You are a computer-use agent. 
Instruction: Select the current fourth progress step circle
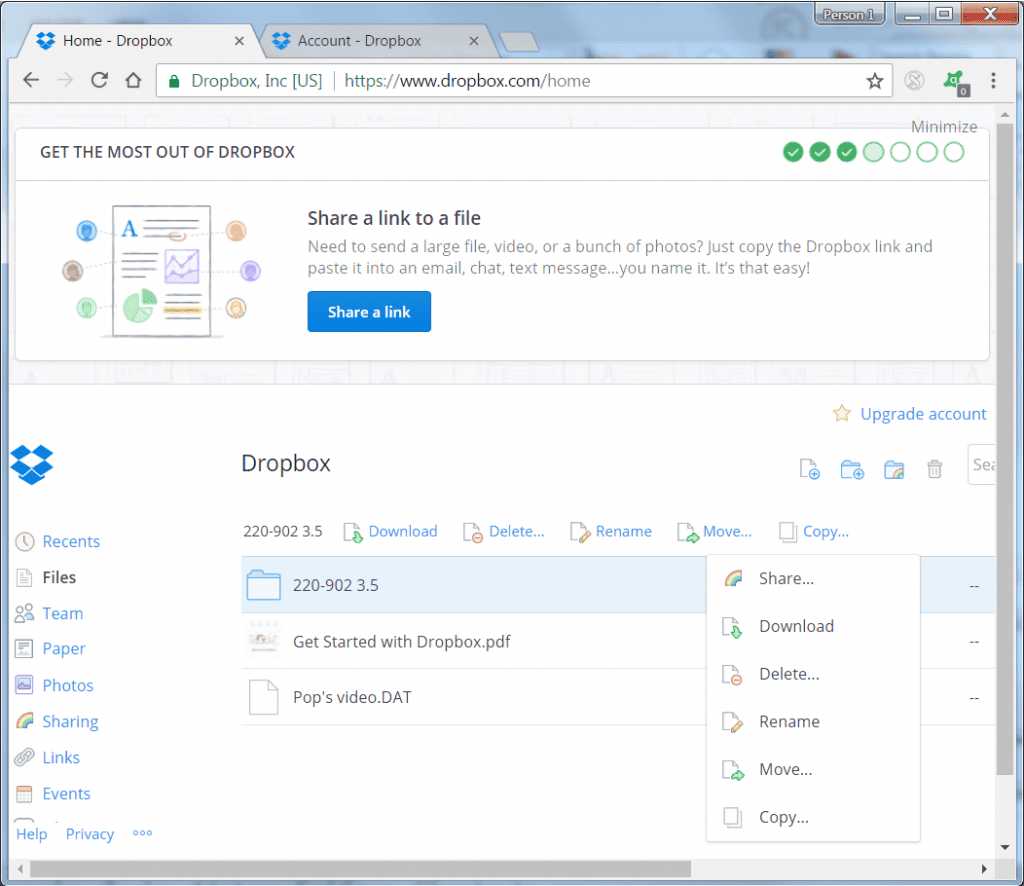click(873, 152)
